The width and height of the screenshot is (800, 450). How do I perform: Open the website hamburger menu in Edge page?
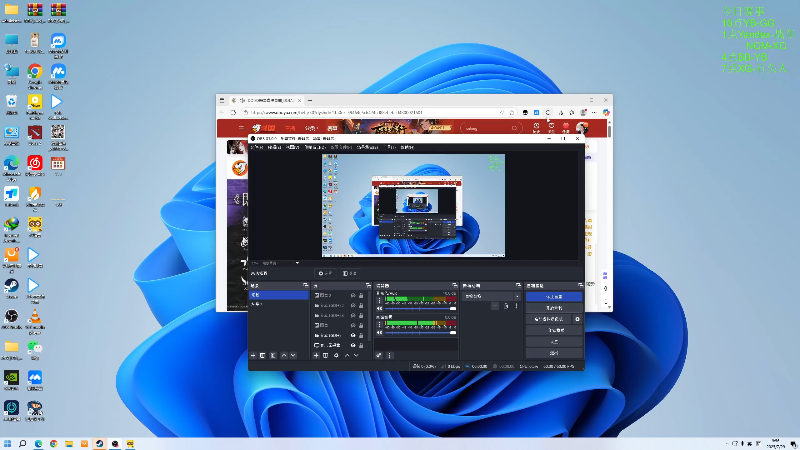click(241, 128)
